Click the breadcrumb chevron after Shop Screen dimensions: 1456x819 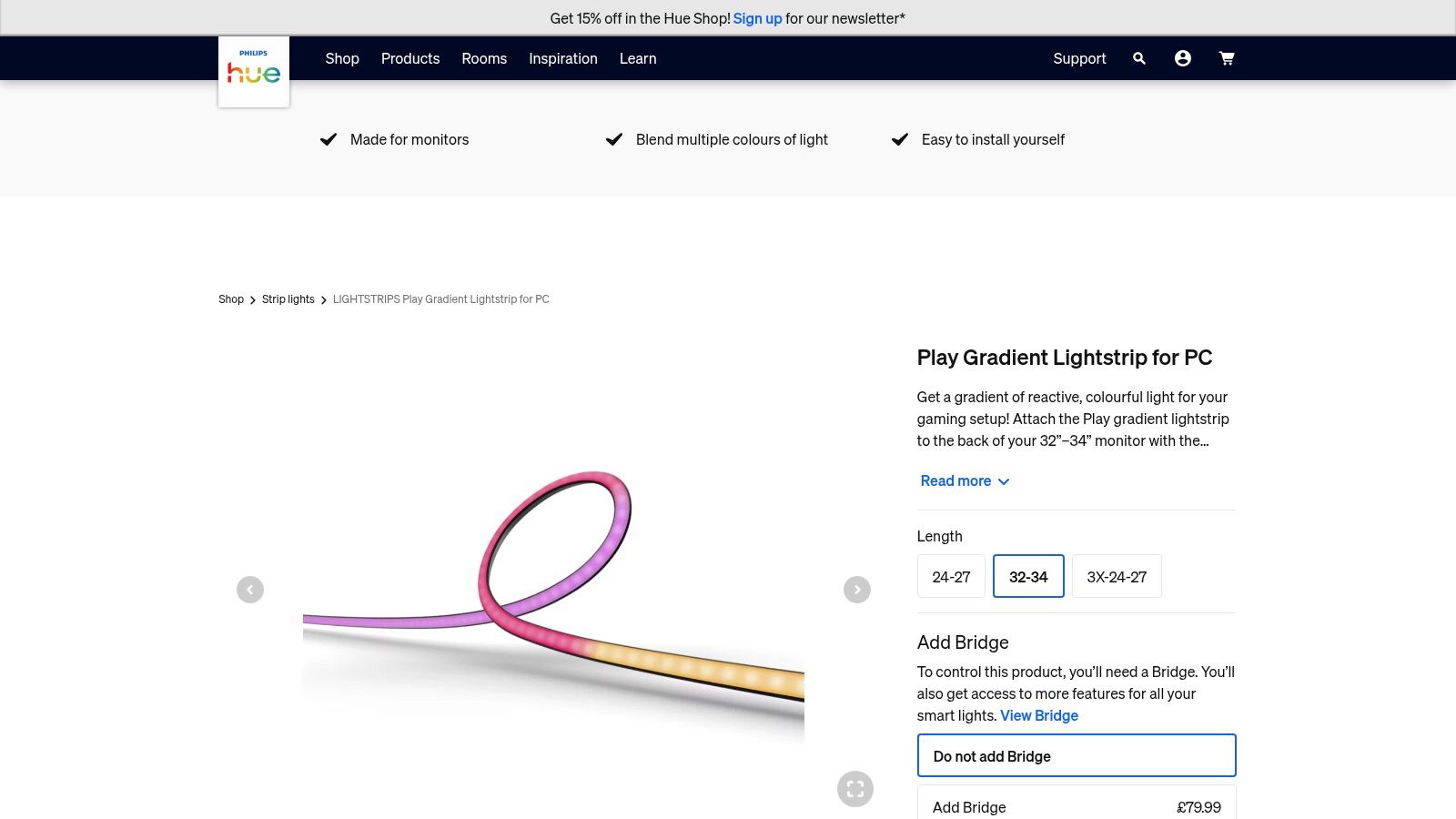[x=250, y=299]
